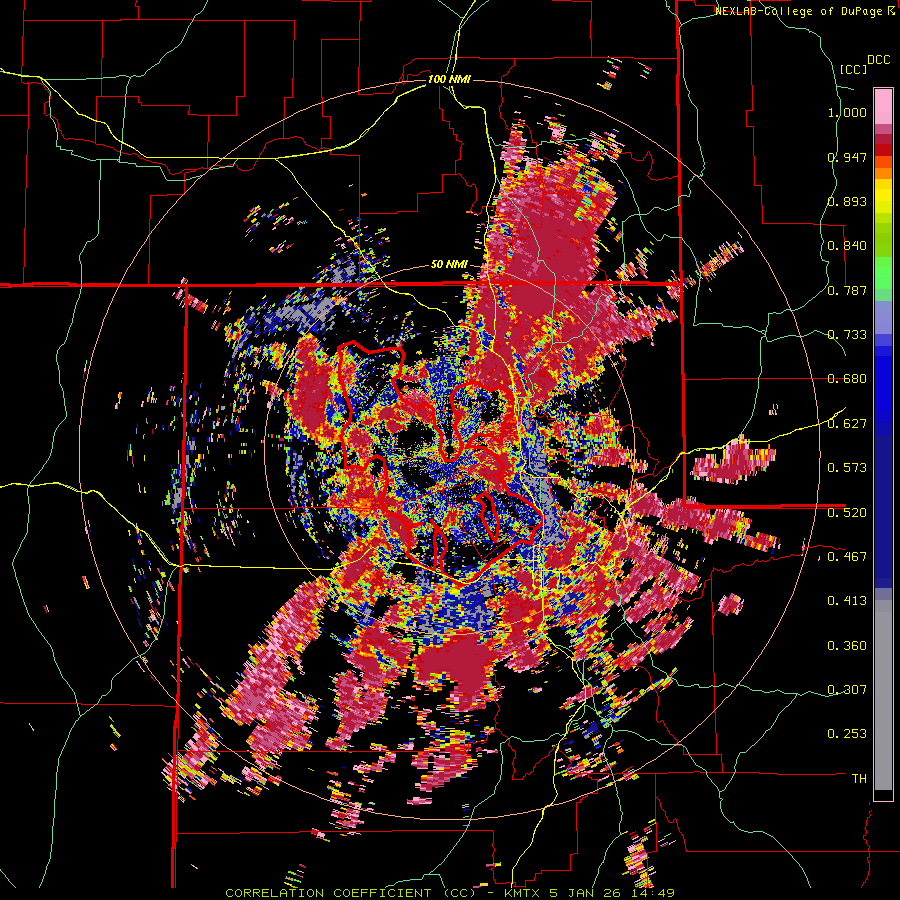Click the 100 NMI range ring label
Image resolution: width=900 pixels, height=900 pixels.
pyautogui.click(x=449, y=79)
